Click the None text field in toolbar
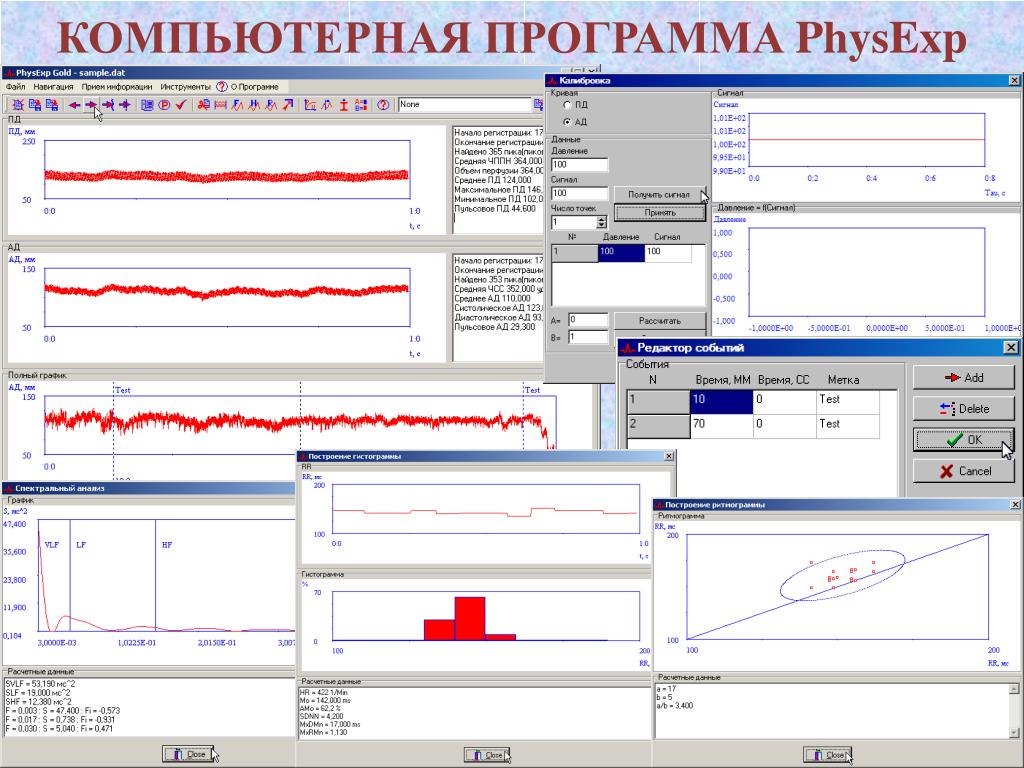Image resolution: width=1024 pixels, height=768 pixels. point(465,104)
